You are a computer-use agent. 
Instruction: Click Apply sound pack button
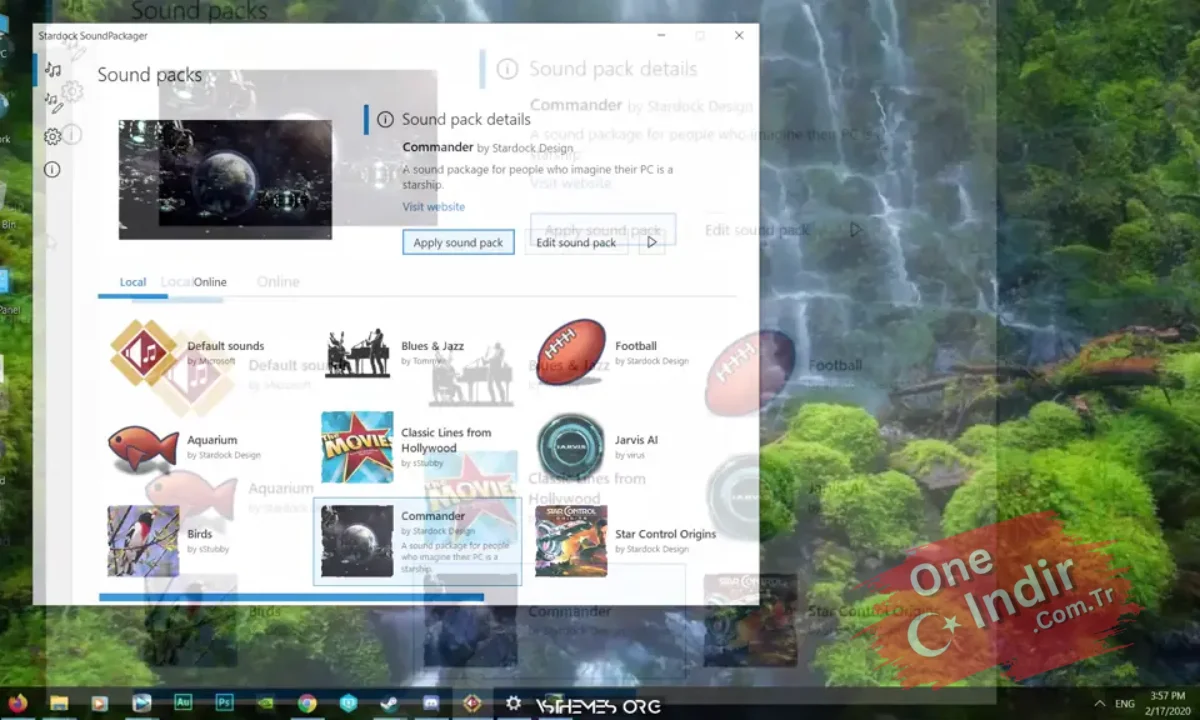[x=459, y=242]
